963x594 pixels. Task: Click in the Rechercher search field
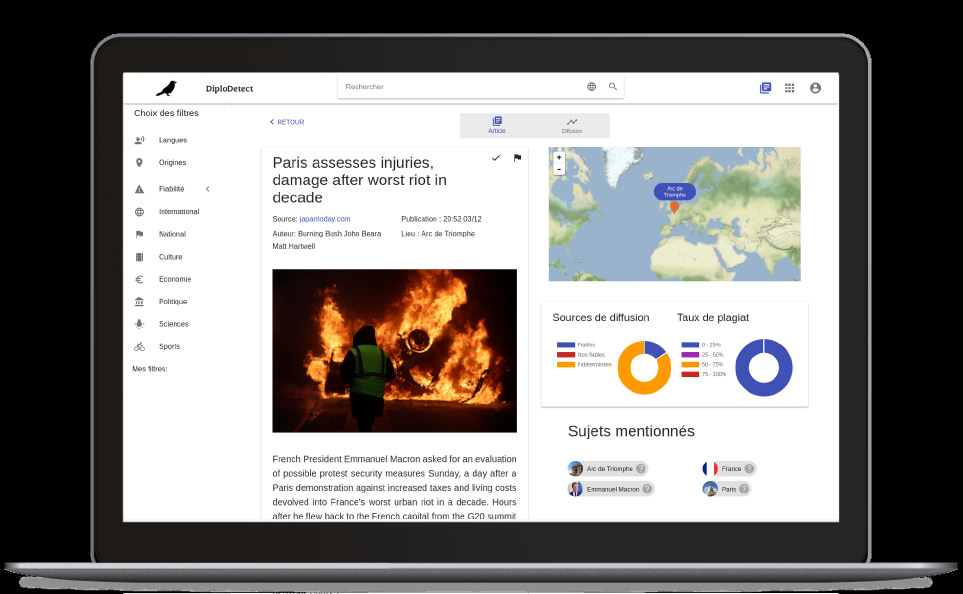pos(460,87)
